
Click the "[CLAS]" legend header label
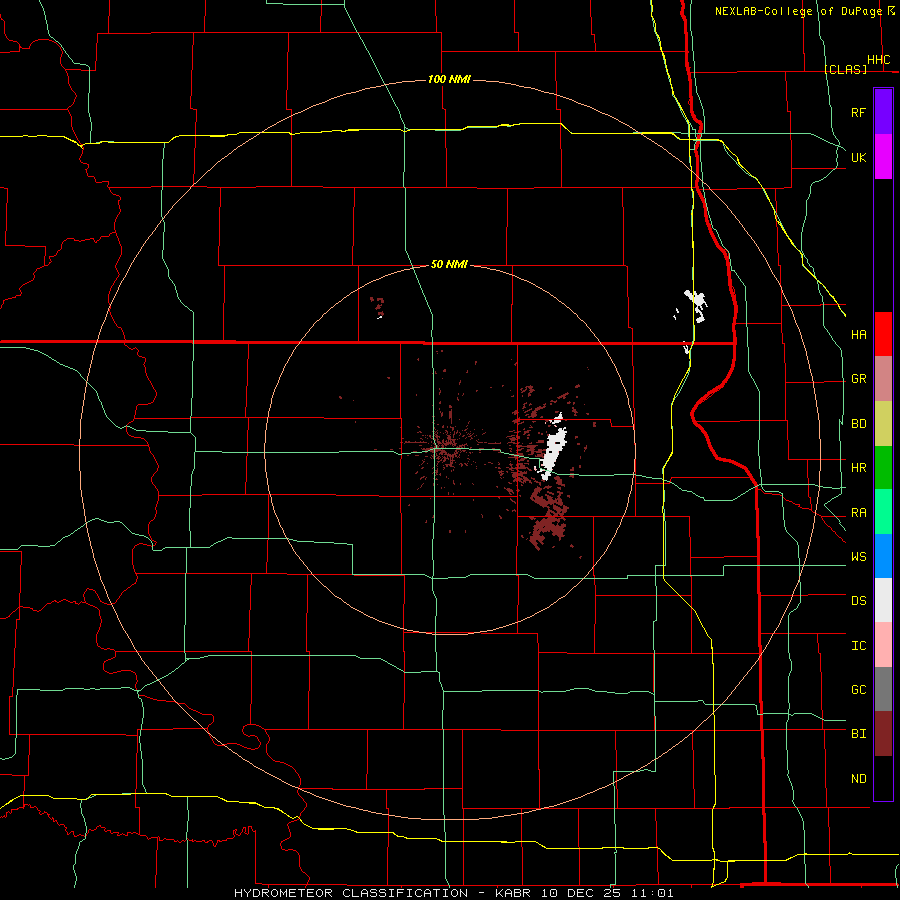tap(845, 69)
